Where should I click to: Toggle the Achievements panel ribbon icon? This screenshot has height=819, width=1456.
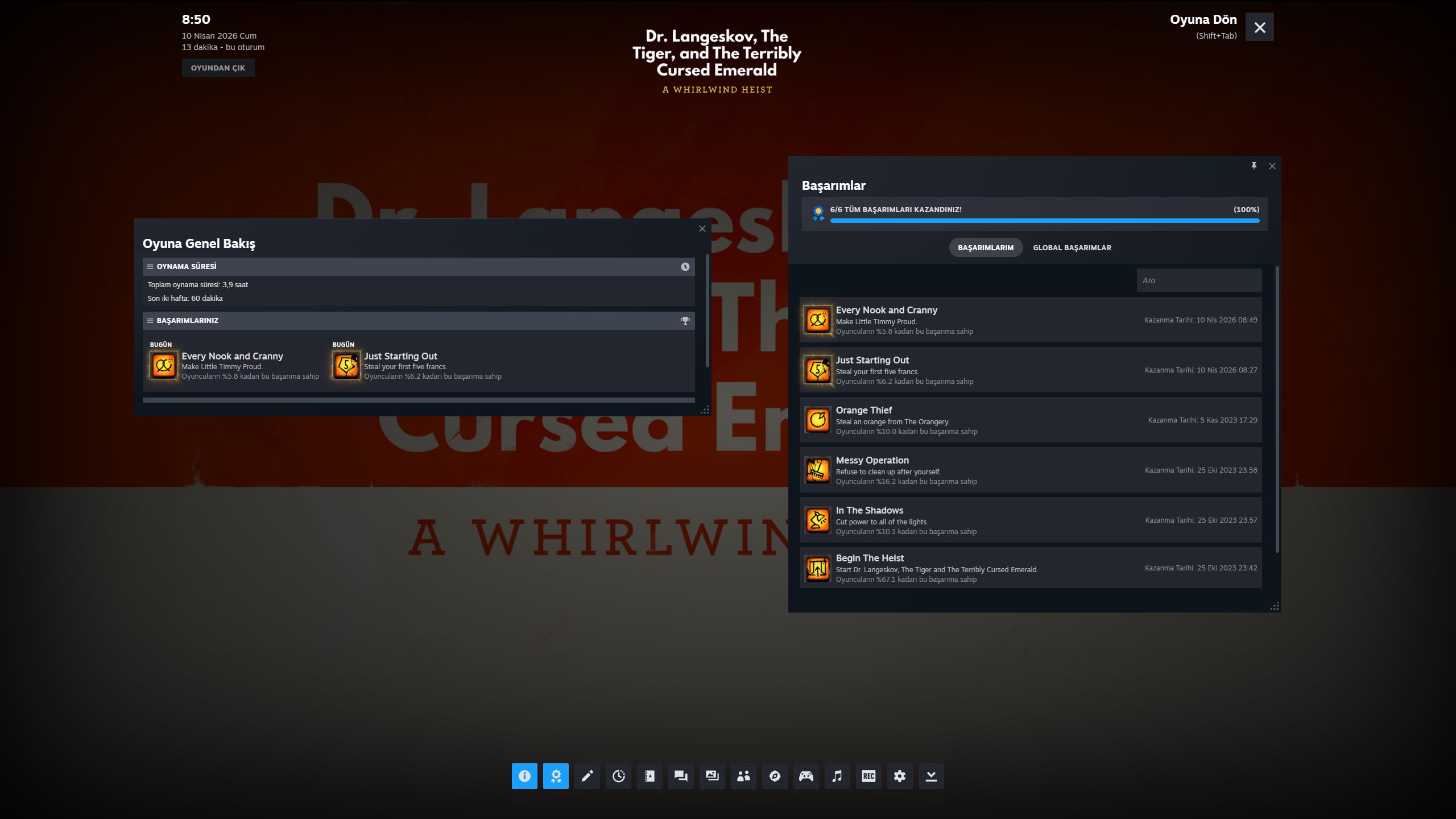tap(556, 776)
